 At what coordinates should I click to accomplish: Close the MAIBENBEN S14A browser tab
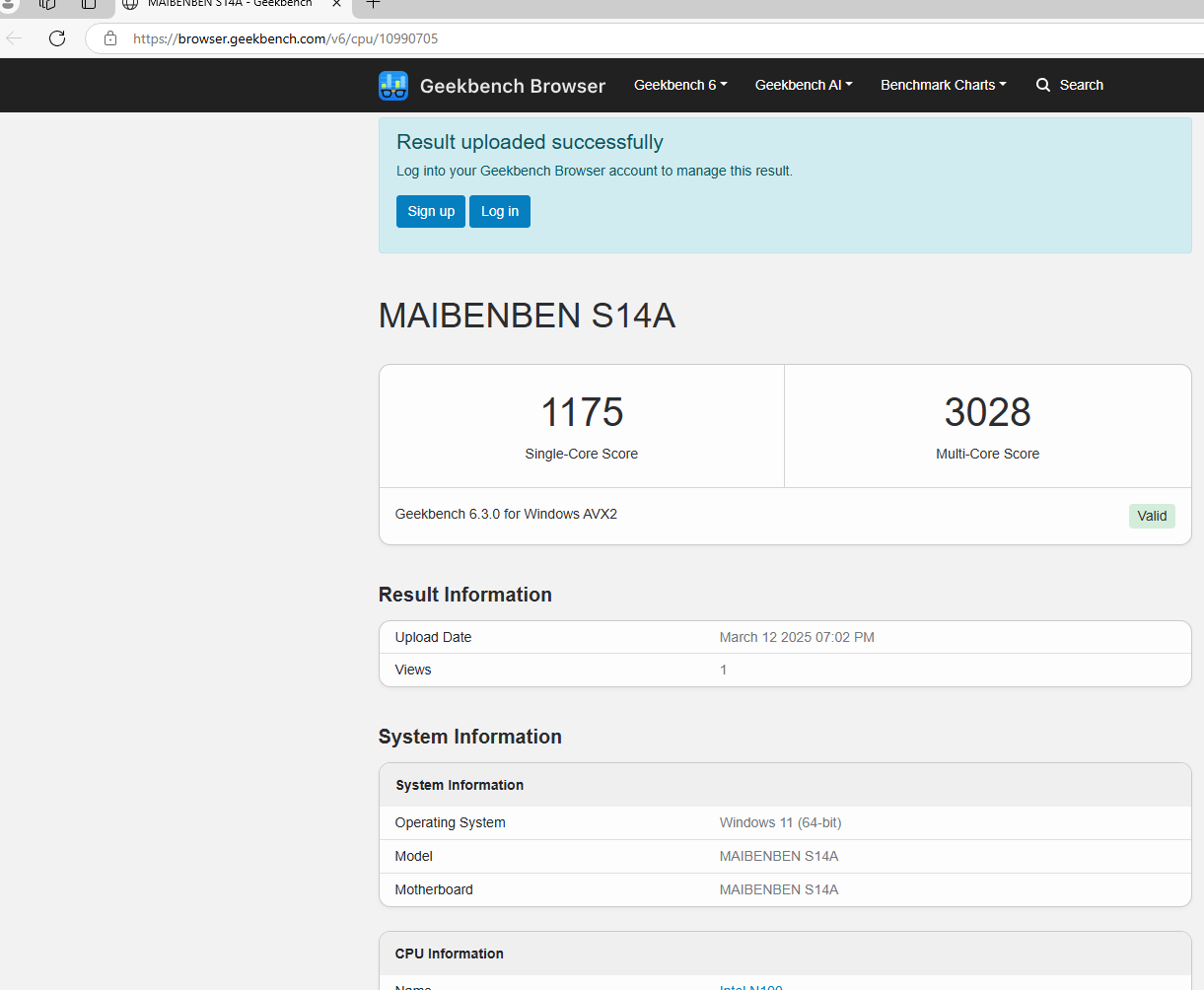tap(337, 4)
